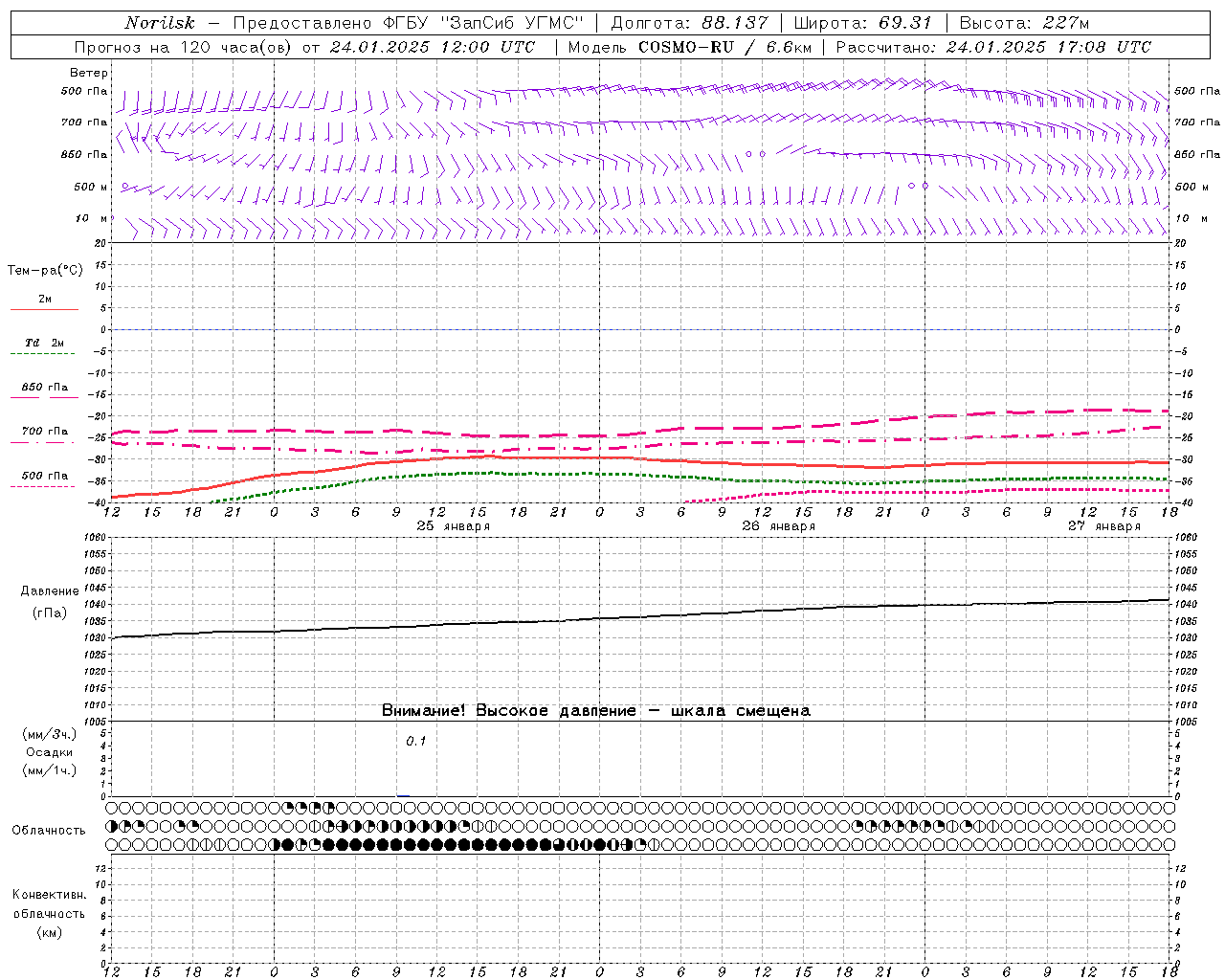Image resolution: width=1225 pixels, height=980 pixels.
Task: Click the latitude value "Широта: 69.31"
Action: point(863,23)
